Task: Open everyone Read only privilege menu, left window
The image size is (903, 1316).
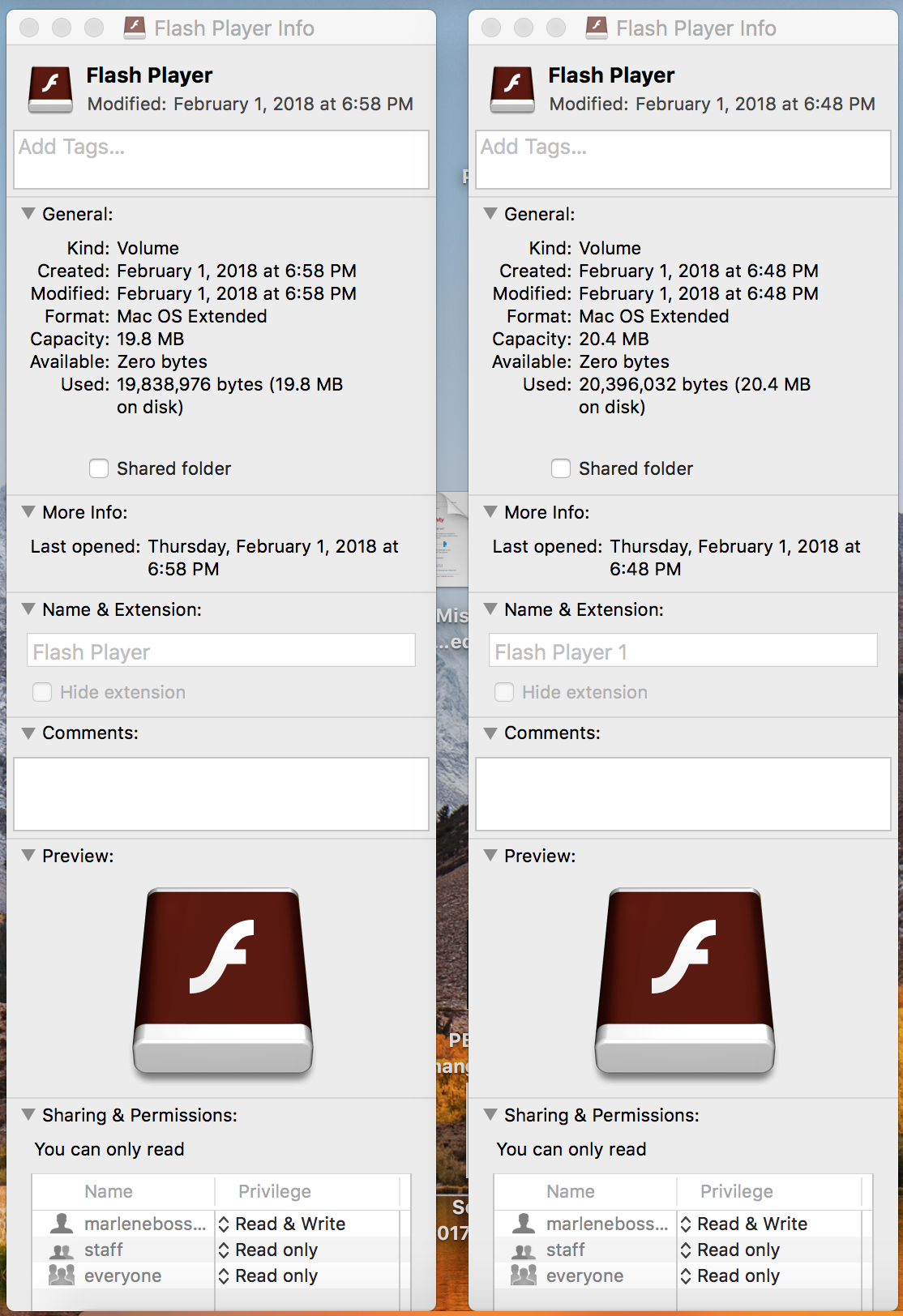Action: (x=268, y=1275)
